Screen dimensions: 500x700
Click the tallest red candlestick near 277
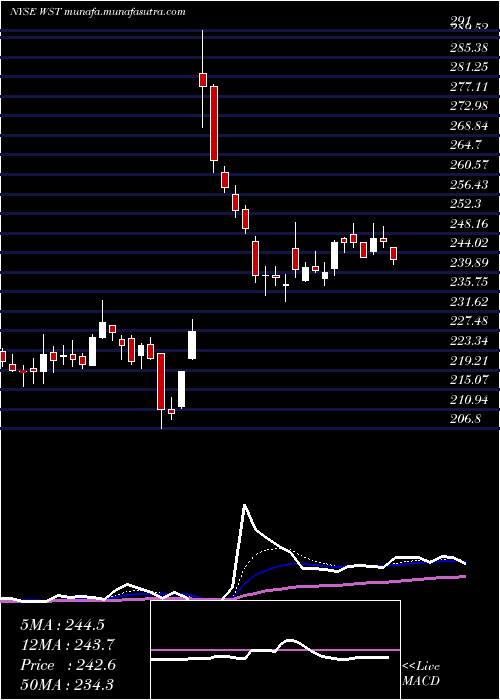(214, 123)
